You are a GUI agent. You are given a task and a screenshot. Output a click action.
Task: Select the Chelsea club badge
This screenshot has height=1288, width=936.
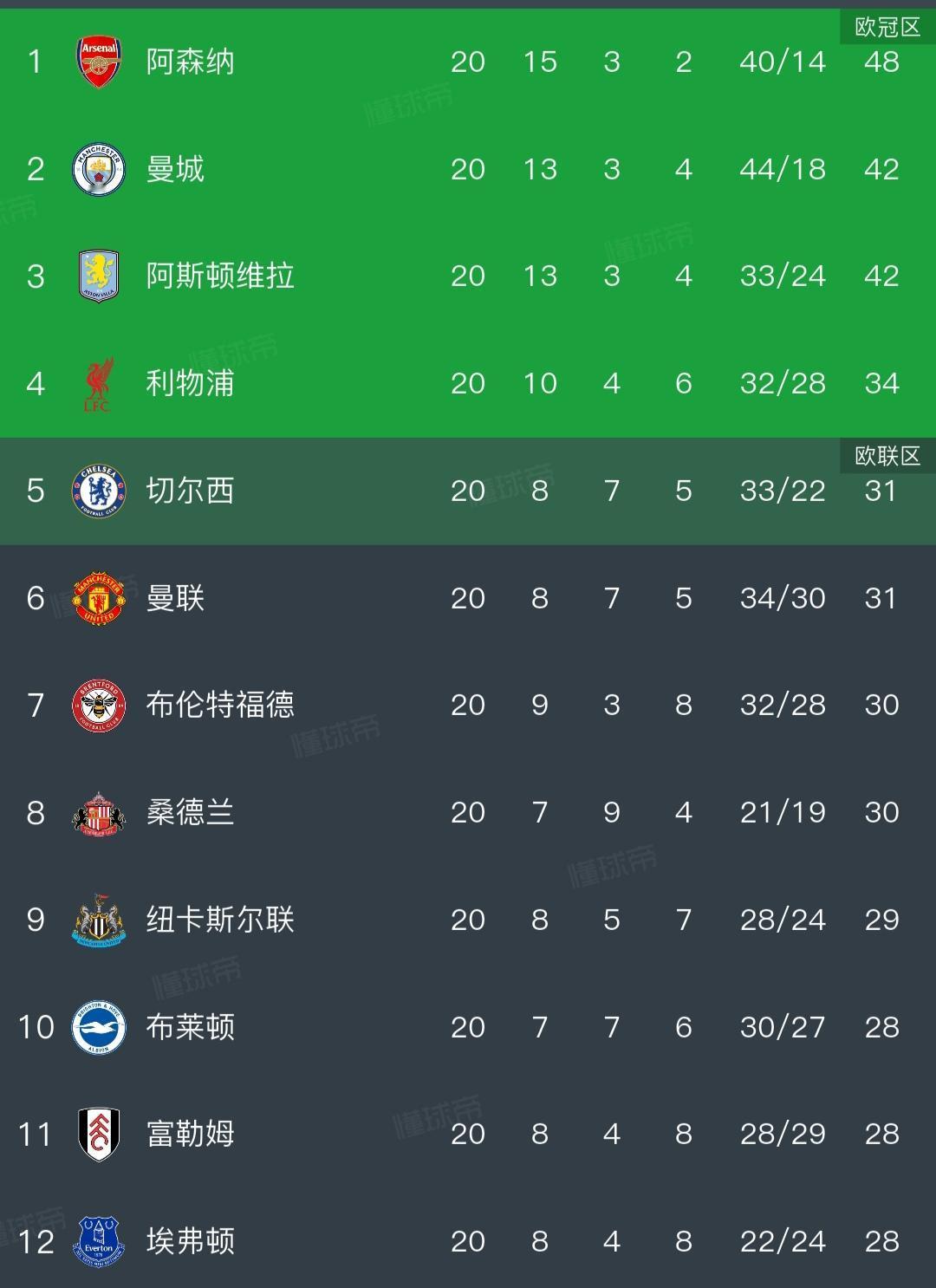click(x=99, y=491)
